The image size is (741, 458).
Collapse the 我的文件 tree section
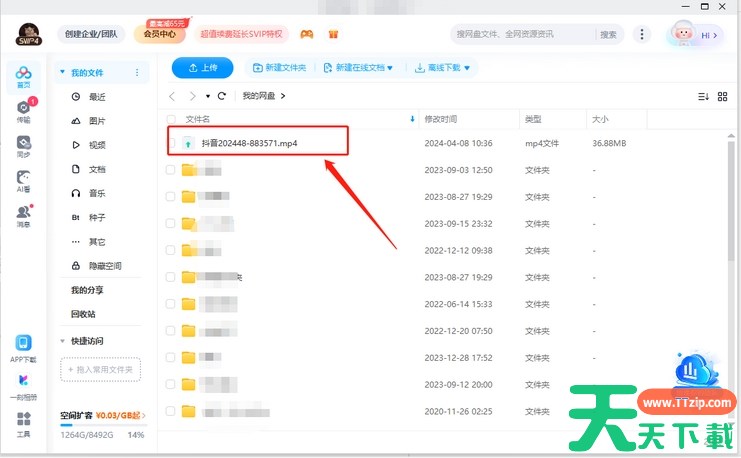(62, 73)
